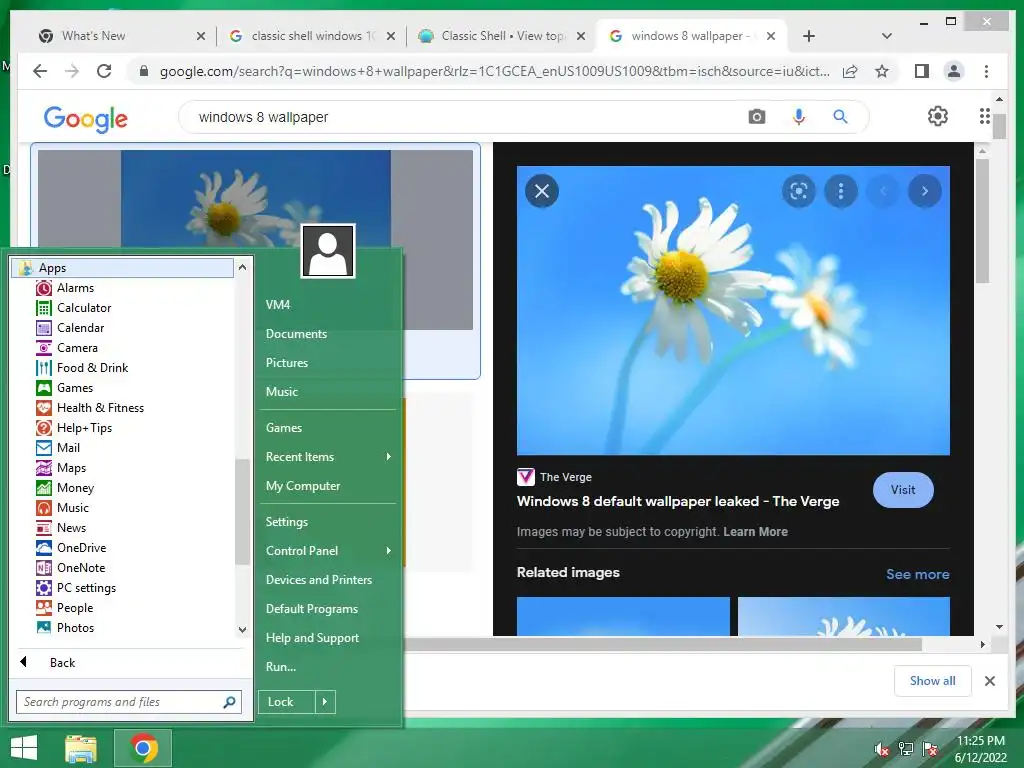The height and width of the screenshot is (768, 1024).
Task: Open Pictures from the Start menu
Action: coord(287,362)
